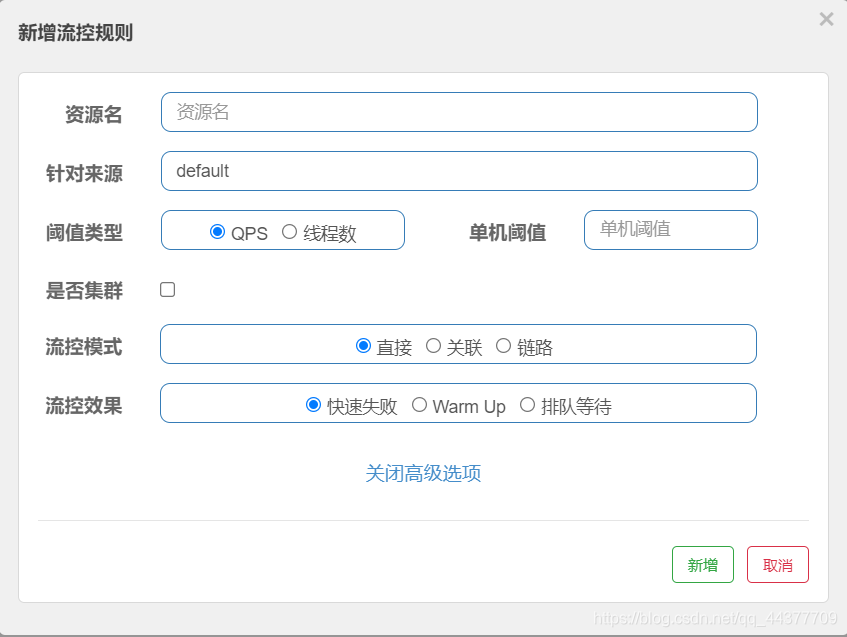Select the 线程数 radio button
The width and height of the screenshot is (847, 637).
pyautogui.click(x=290, y=232)
